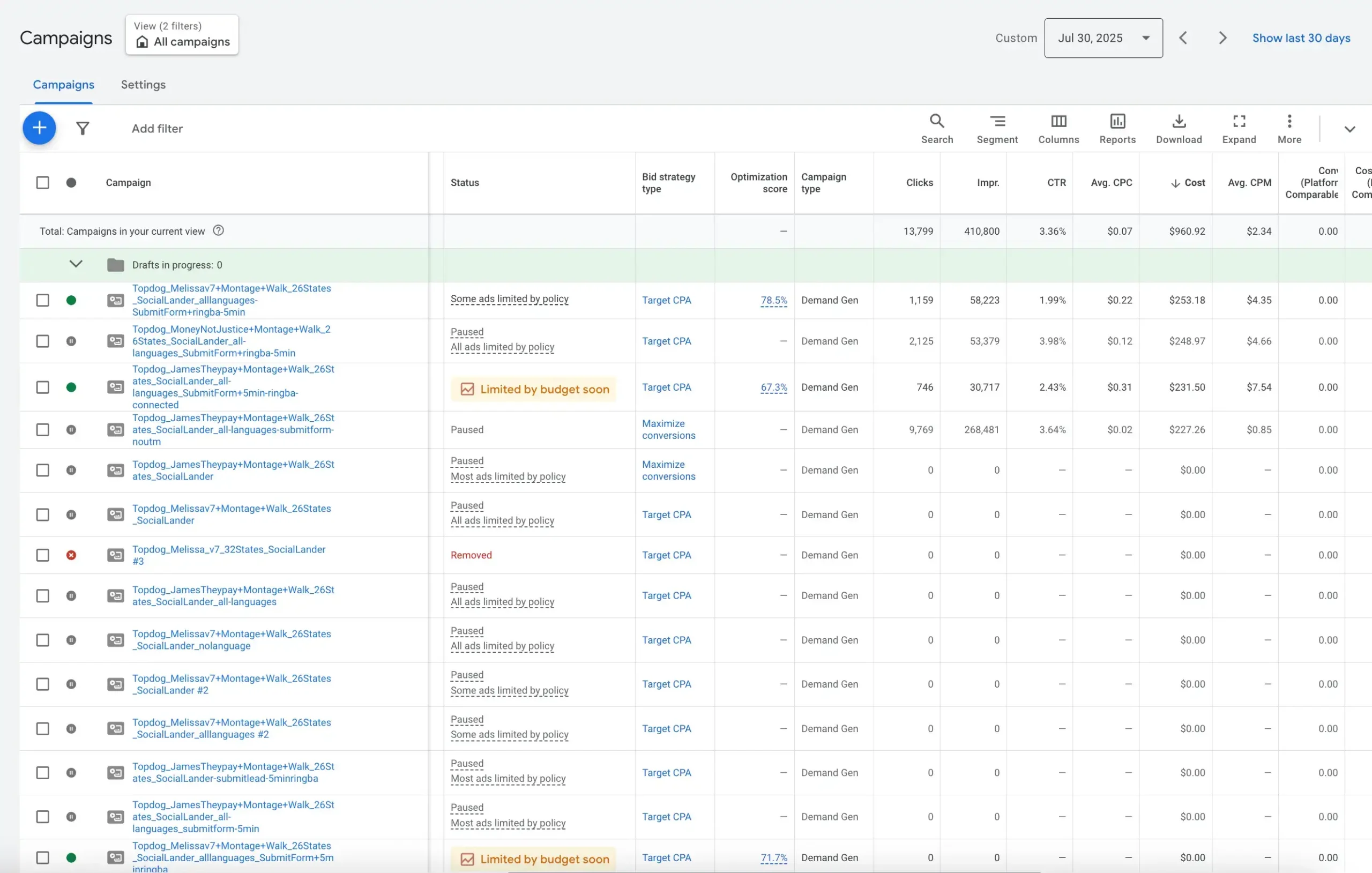This screenshot has height=873, width=1372.
Task: Click the collapse chevron right of More
Action: coord(1349,129)
